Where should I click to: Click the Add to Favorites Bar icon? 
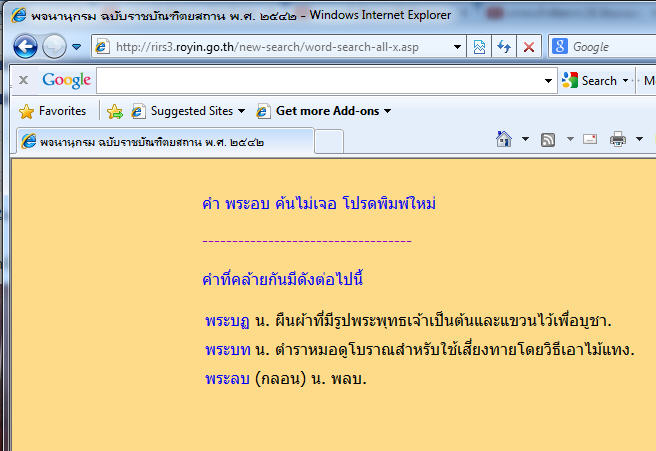coord(115,111)
